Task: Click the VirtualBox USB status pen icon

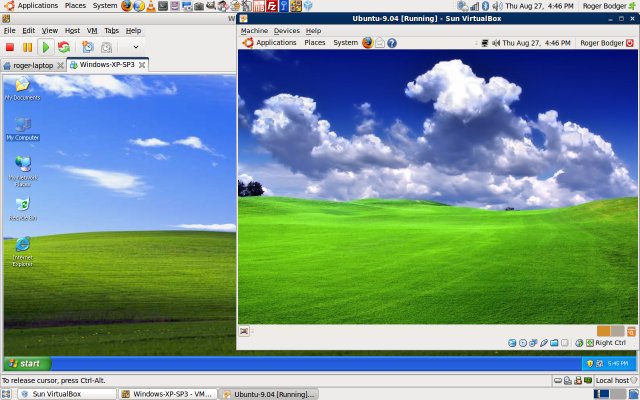Action: (544, 343)
